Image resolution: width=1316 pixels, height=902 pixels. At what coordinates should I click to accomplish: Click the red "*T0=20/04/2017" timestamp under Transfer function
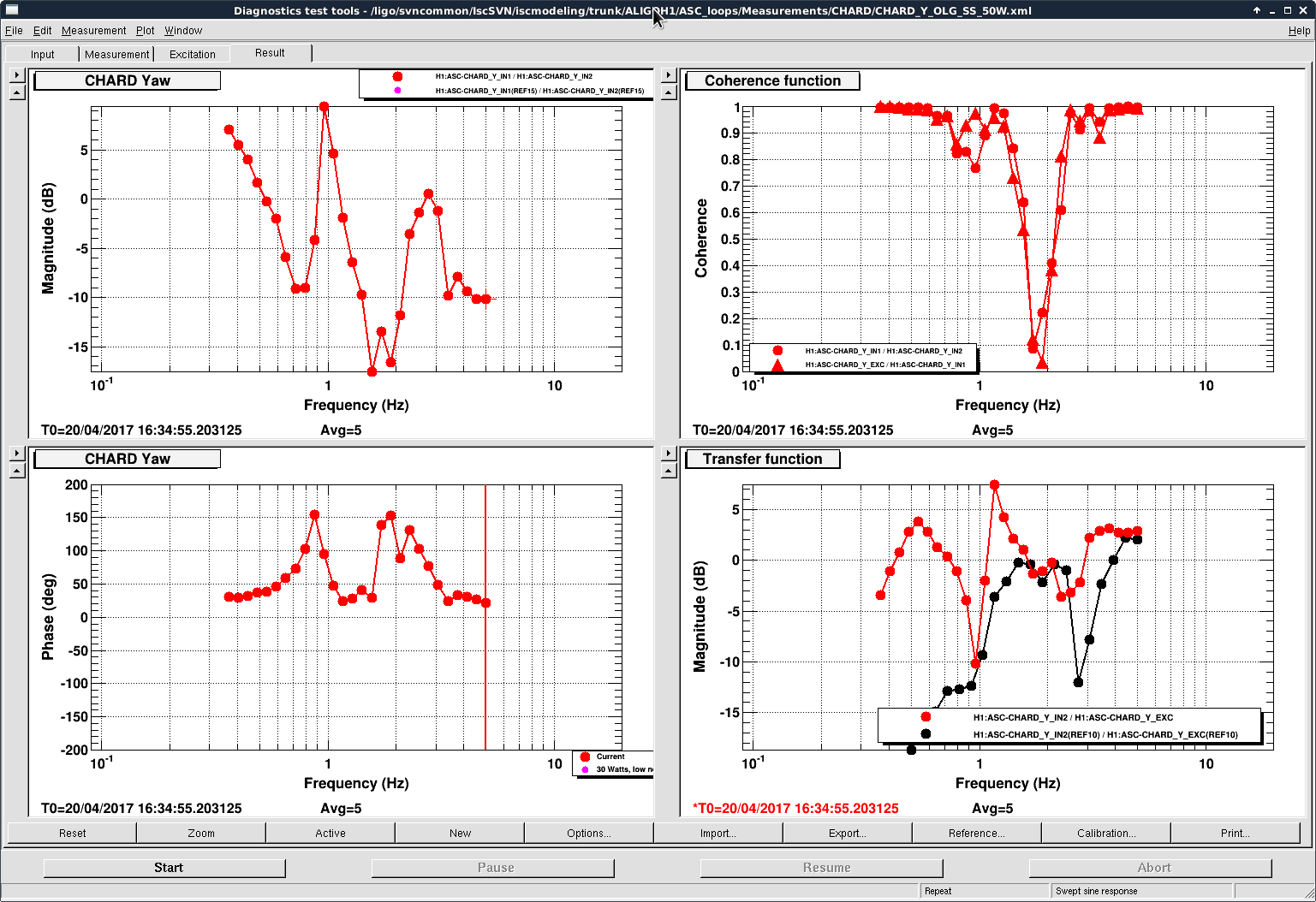click(795, 808)
